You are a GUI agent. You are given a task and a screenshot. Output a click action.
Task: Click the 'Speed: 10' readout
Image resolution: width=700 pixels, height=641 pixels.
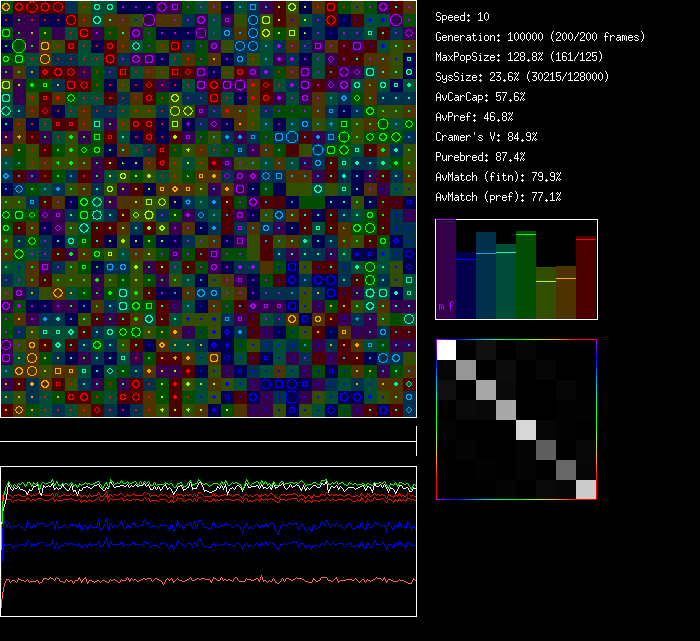coord(462,17)
